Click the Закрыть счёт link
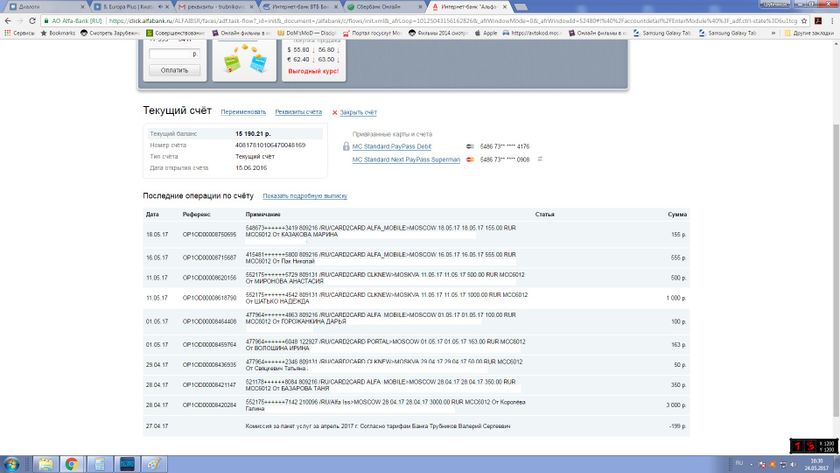This screenshot has height=473, width=840. (x=358, y=112)
